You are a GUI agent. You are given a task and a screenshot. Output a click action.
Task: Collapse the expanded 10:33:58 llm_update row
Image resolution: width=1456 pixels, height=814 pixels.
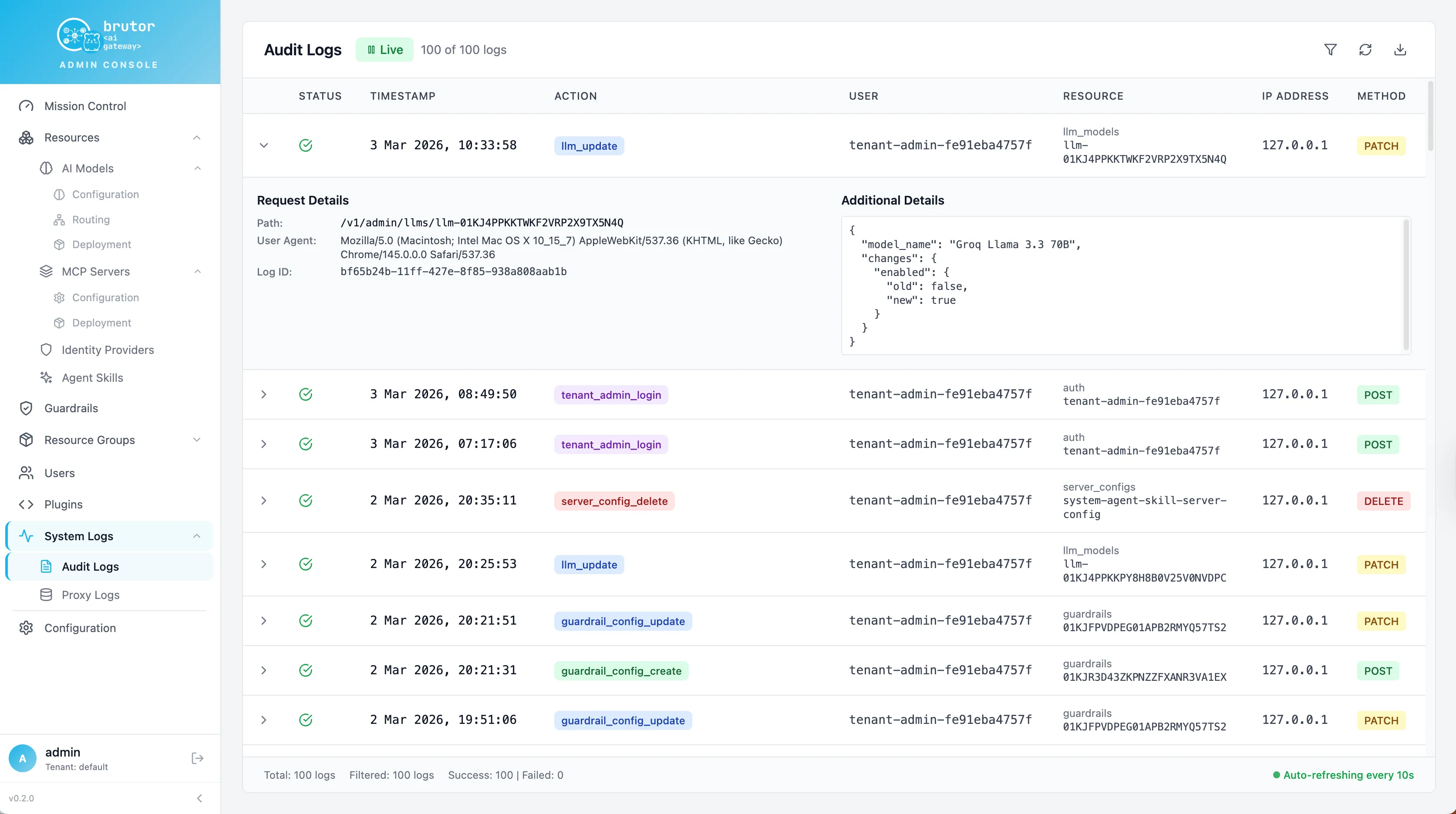264,146
